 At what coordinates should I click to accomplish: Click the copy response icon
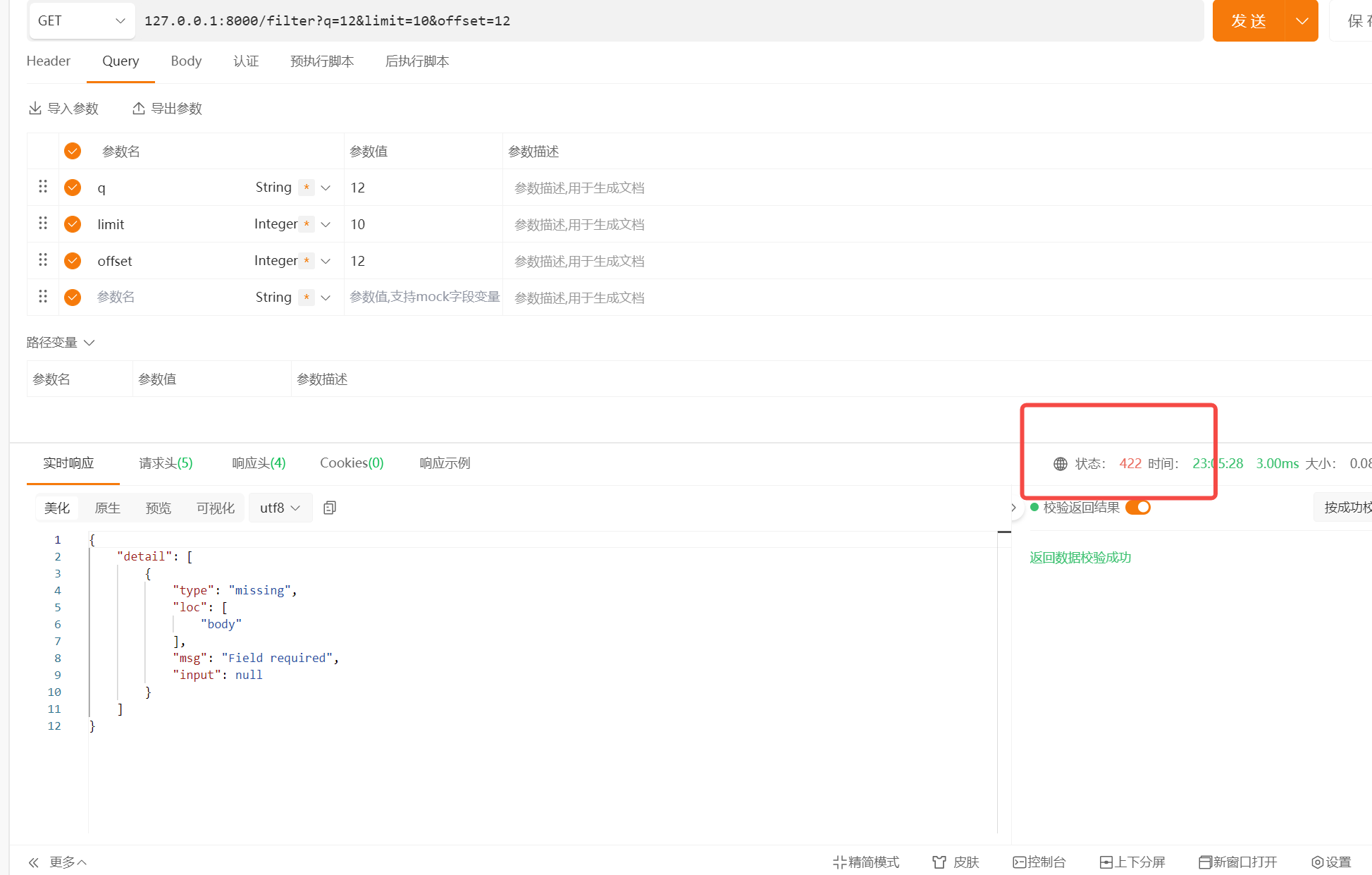(x=329, y=508)
